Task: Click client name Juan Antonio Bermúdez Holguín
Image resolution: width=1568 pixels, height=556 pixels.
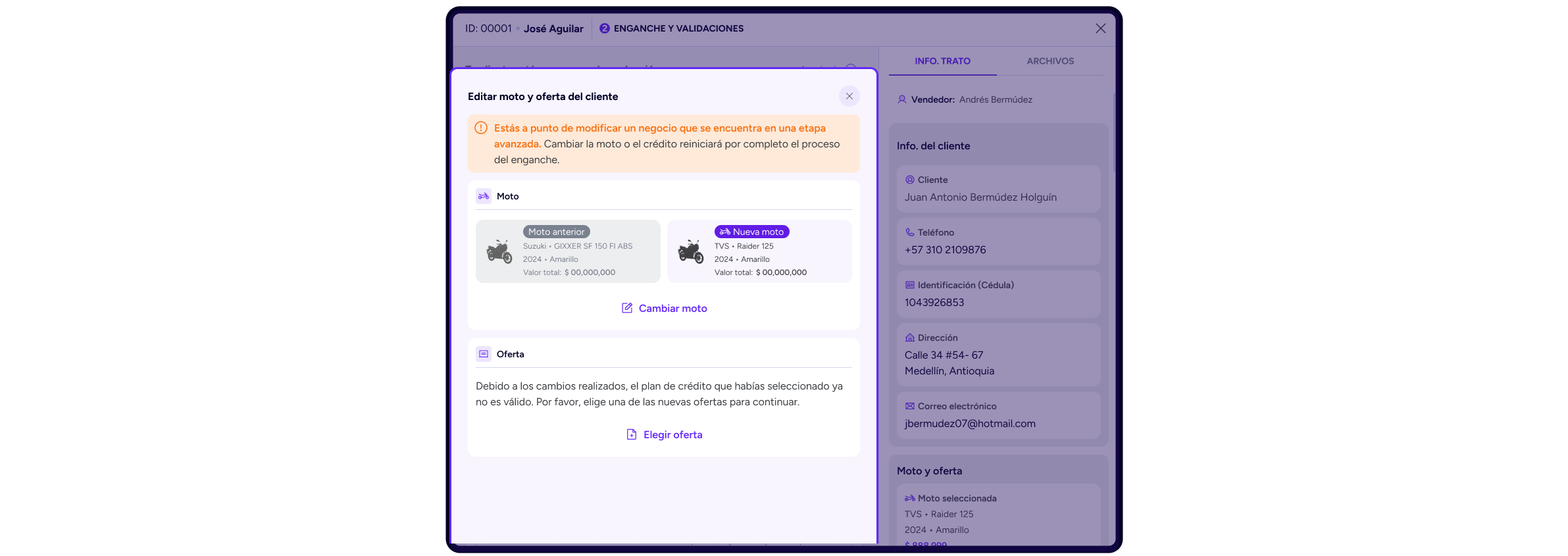Action: [x=980, y=197]
